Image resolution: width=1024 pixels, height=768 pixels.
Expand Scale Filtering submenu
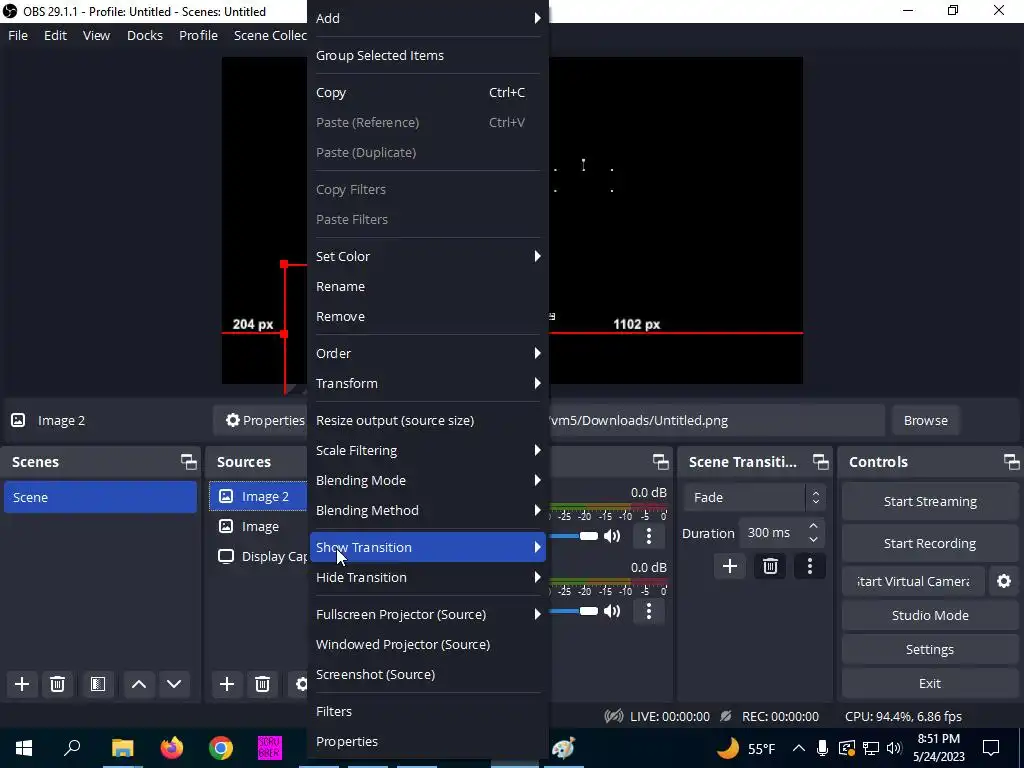(x=427, y=451)
